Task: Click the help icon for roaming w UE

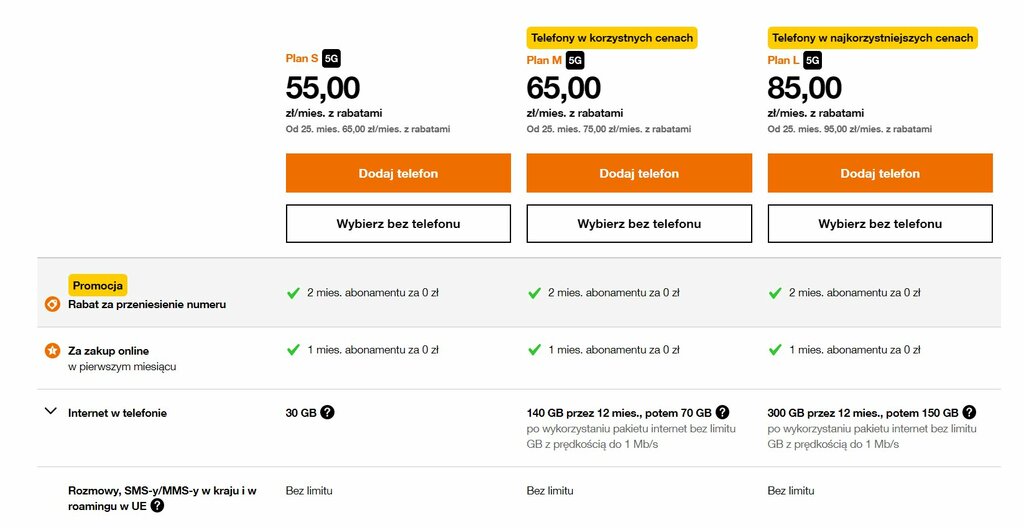Action: [x=157, y=506]
